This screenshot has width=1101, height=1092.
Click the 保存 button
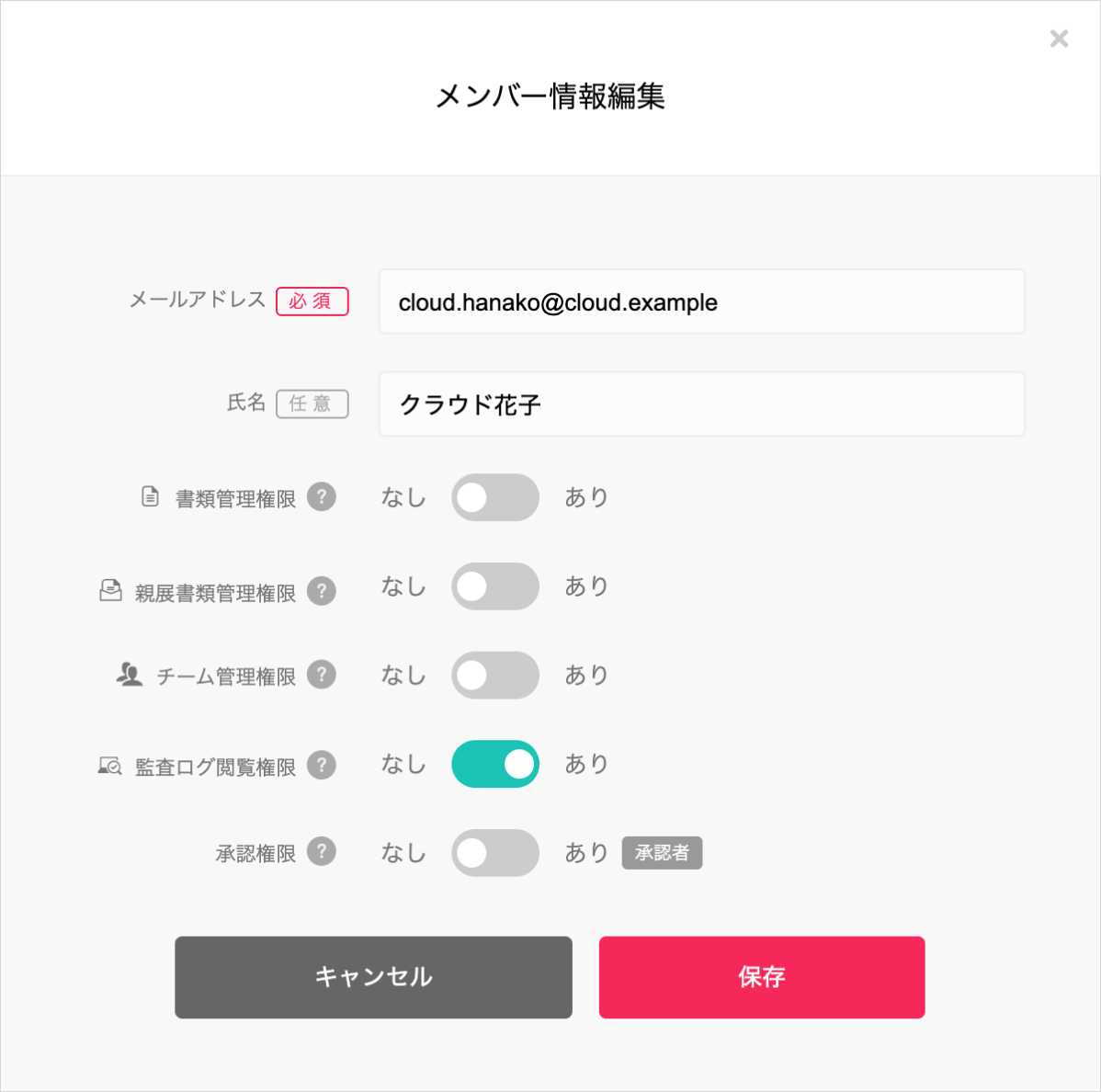click(x=762, y=977)
